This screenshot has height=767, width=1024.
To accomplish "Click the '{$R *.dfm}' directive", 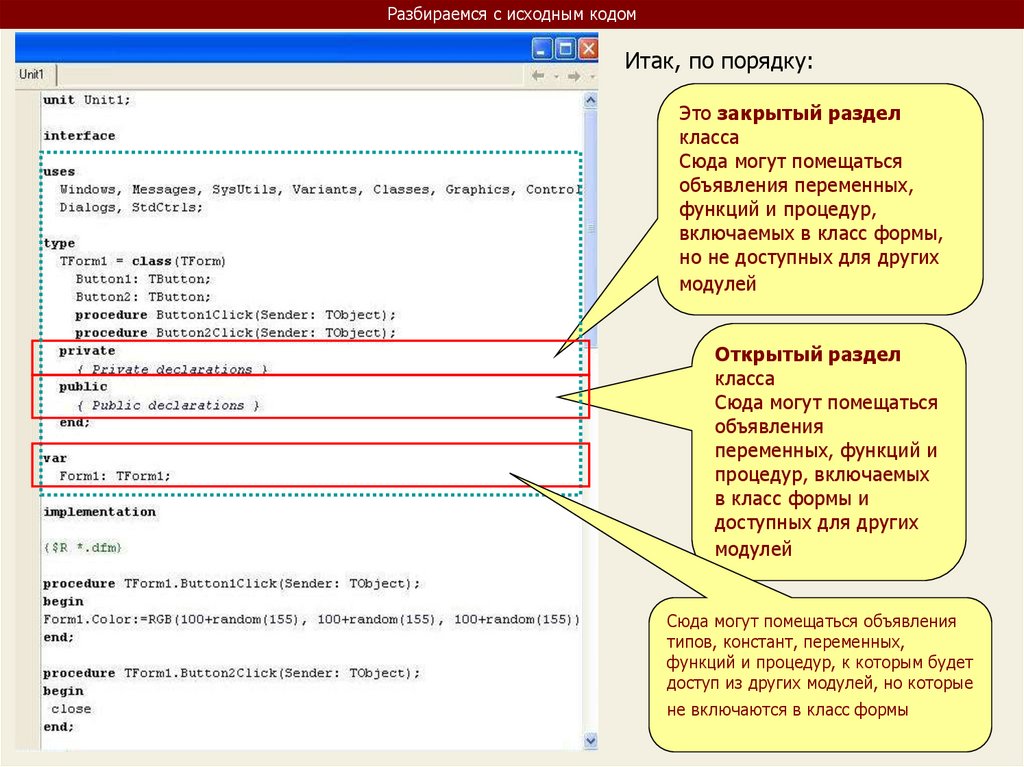I will tap(83, 547).
